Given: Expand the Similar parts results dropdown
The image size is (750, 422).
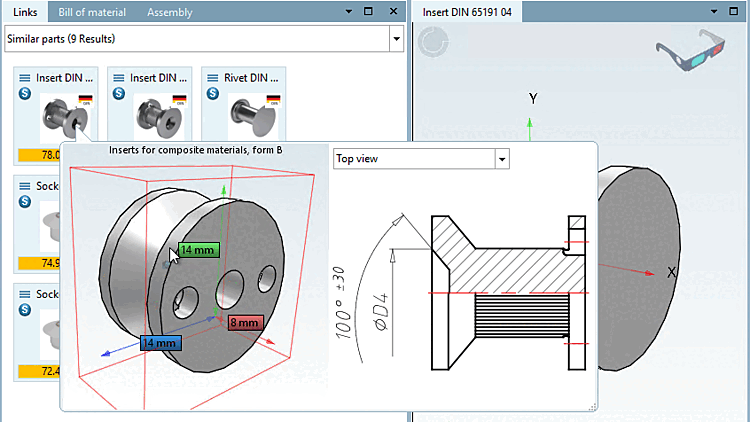Looking at the screenshot, I should [396, 39].
